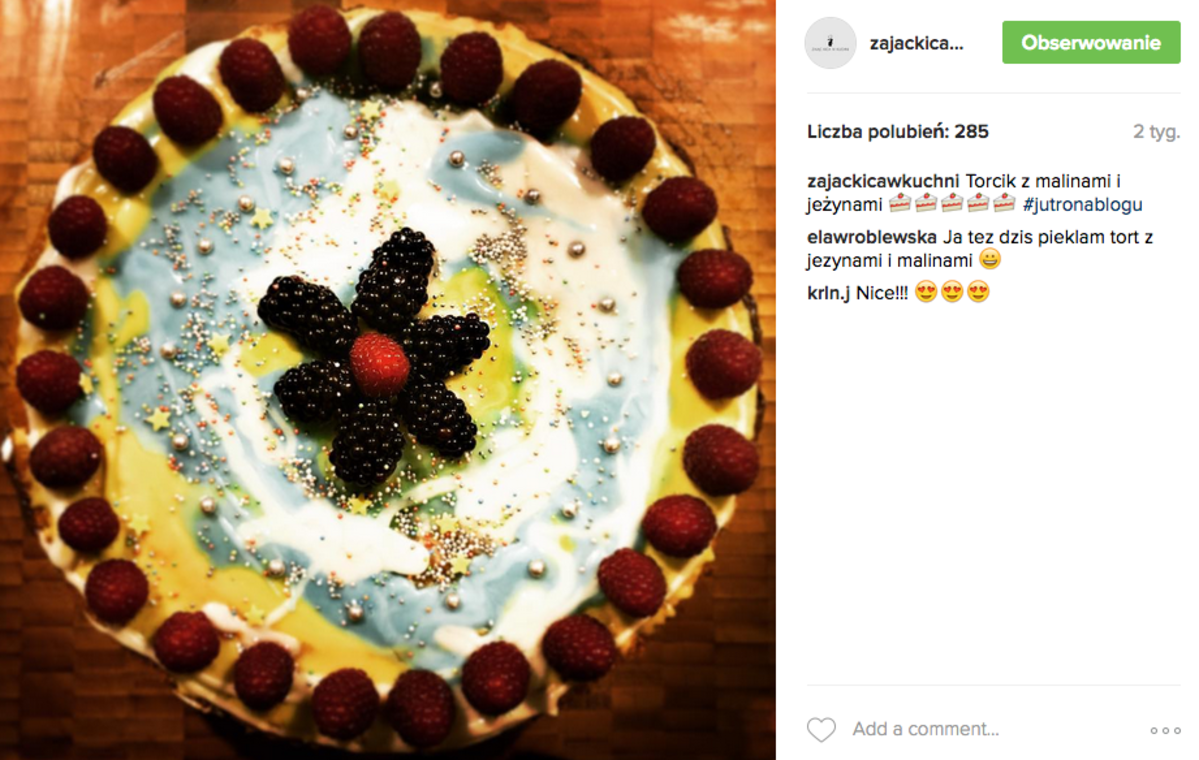Open the three dots more options menu
The image size is (1199, 760).
tap(1165, 731)
